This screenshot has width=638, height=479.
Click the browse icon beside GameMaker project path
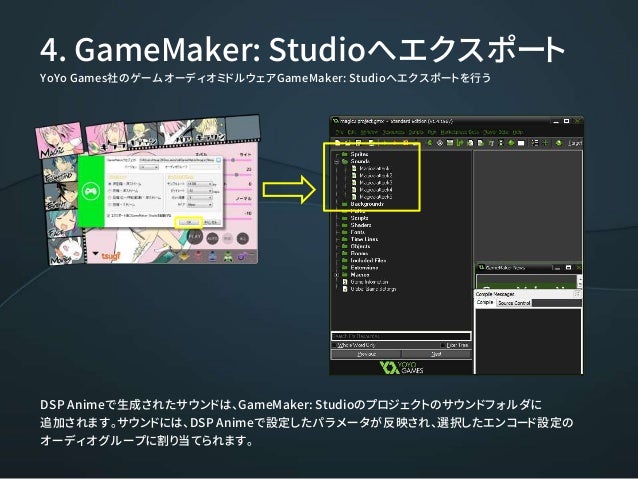(x=218, y=160)
